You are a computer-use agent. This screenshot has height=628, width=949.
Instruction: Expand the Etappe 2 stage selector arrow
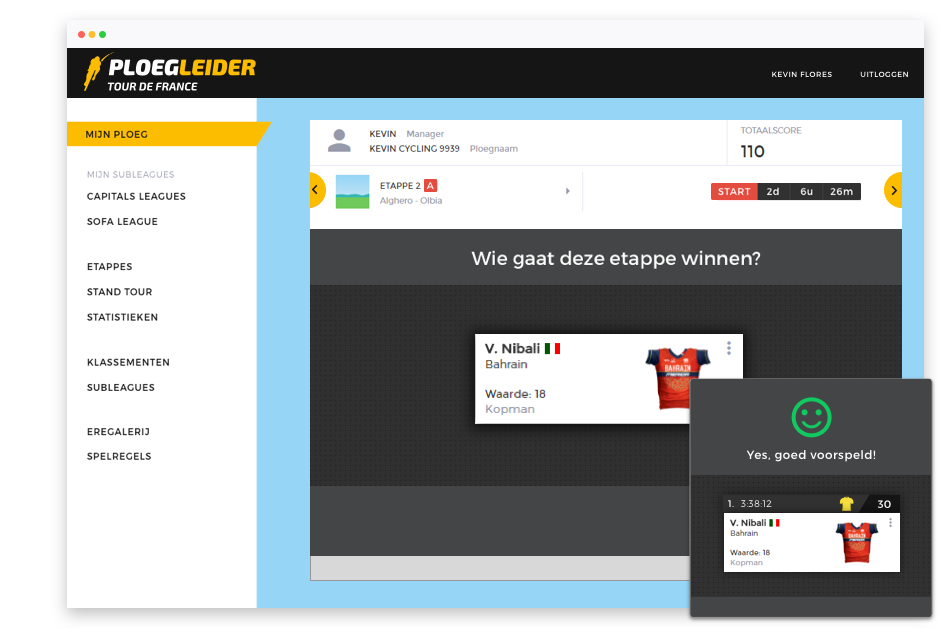point(568,191)
